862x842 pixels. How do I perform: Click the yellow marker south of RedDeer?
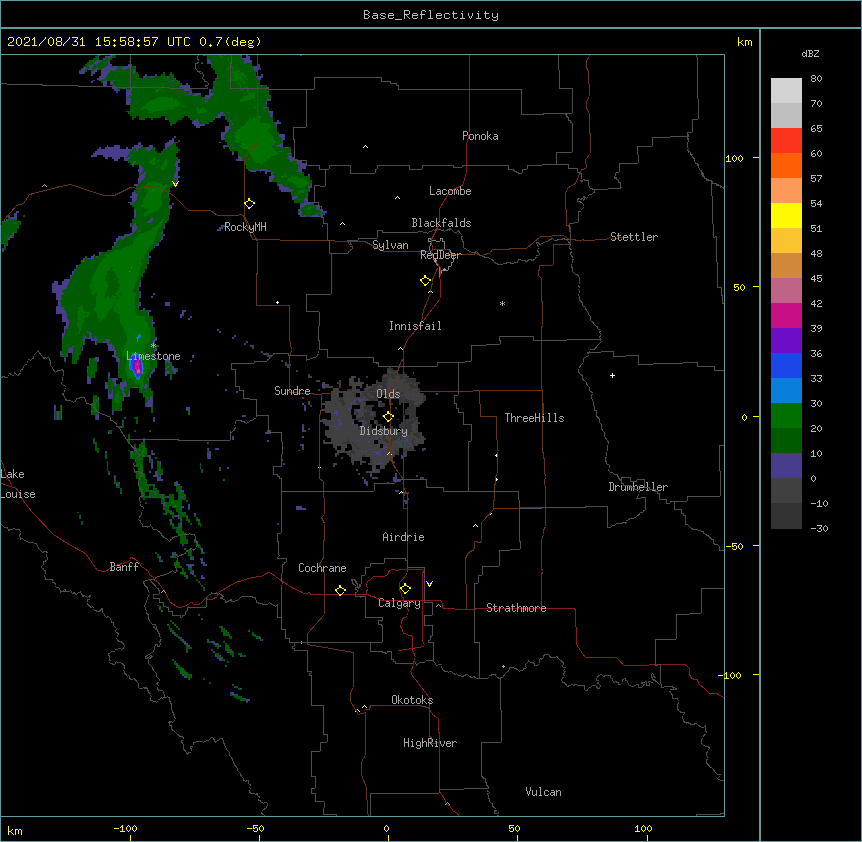(426, 281)
